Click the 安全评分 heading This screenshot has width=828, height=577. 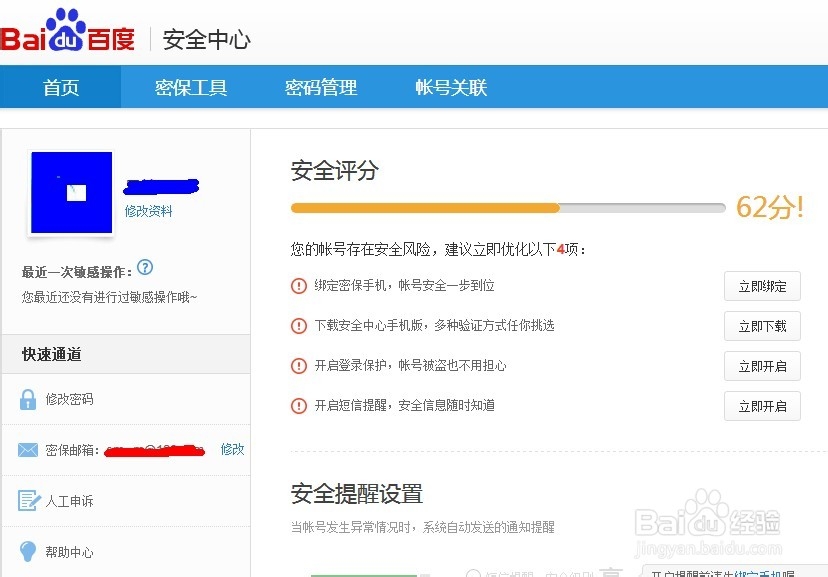click(335, 171)
